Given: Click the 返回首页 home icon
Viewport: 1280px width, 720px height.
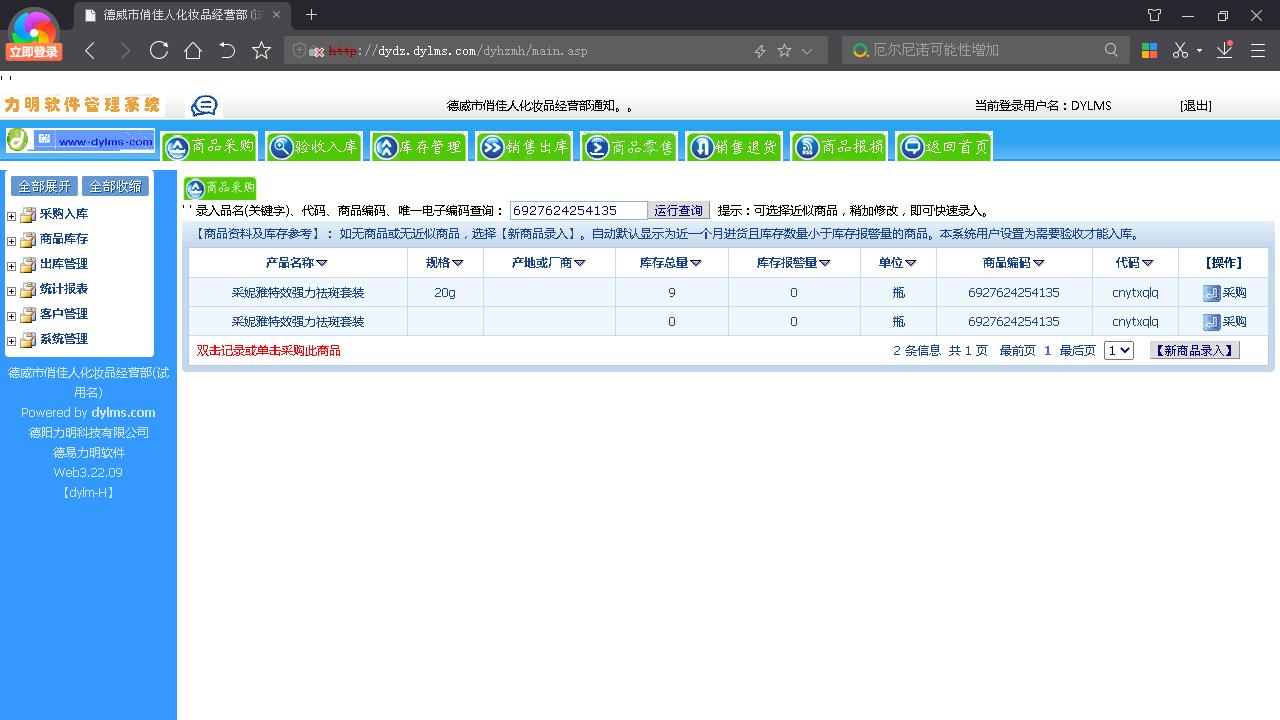Looking at the screenshot, I should [x=941, y=145].
